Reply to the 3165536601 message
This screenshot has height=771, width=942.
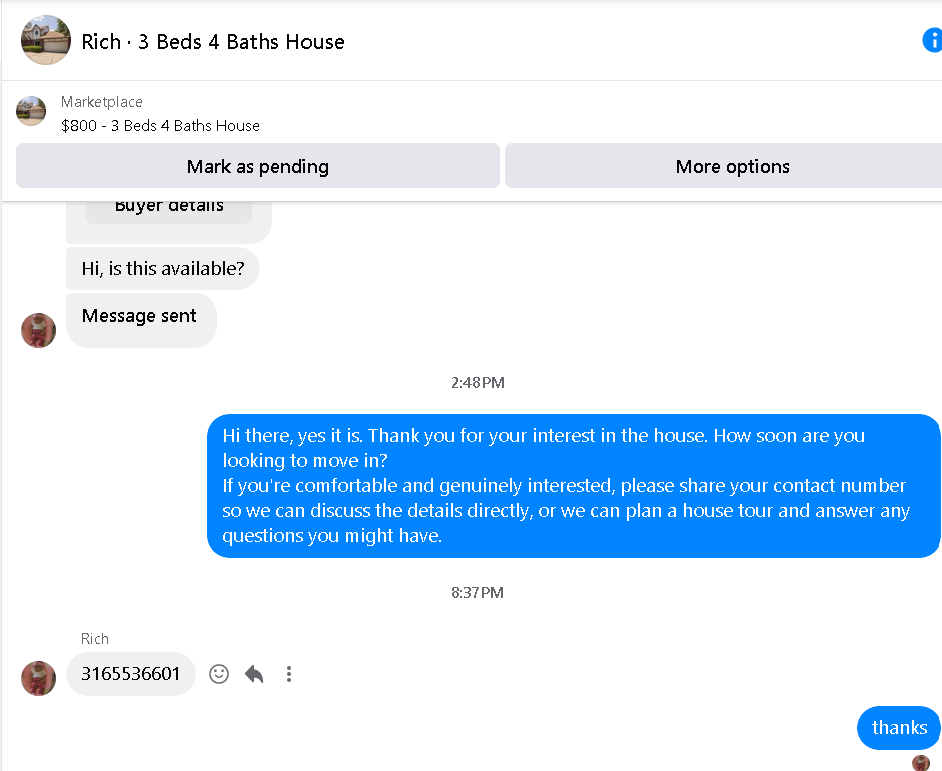click(x=254, y=674)
